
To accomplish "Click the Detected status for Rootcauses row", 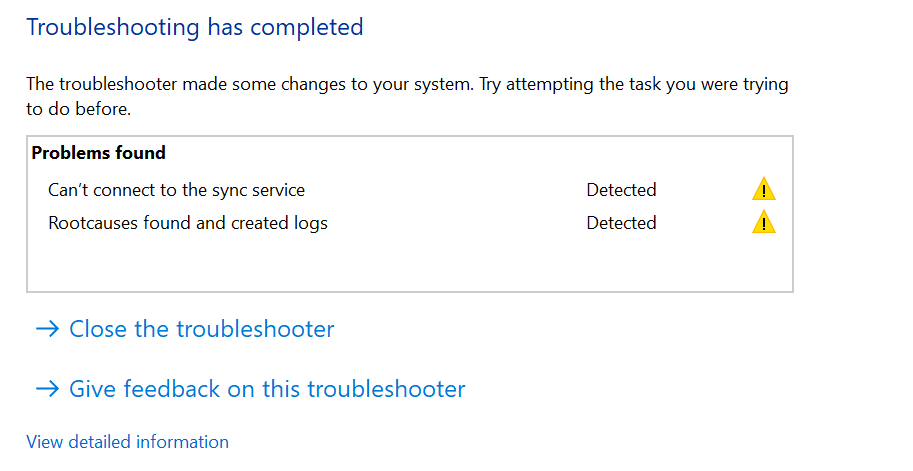I will (621, 223).
